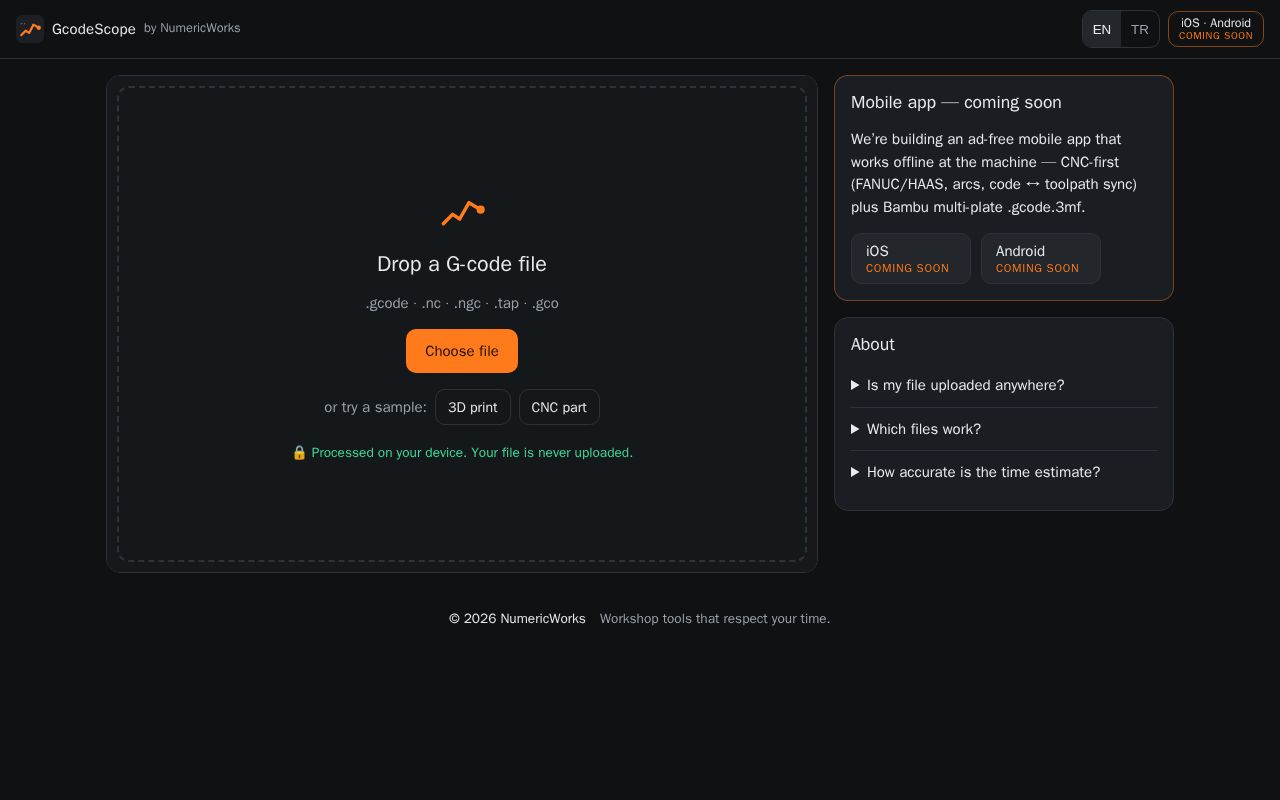
Task: Click the "Mobile app — coming soon" heading
Action: [x=956, y=102]
